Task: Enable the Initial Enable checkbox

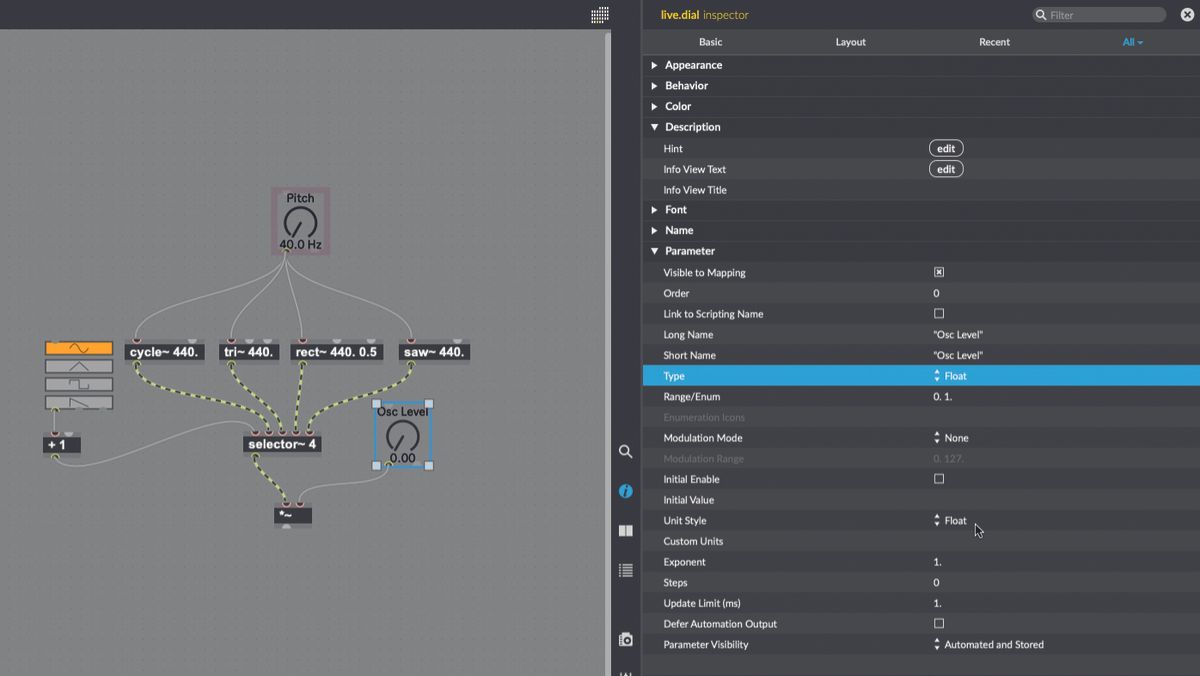Action: [x=939, y=479]
